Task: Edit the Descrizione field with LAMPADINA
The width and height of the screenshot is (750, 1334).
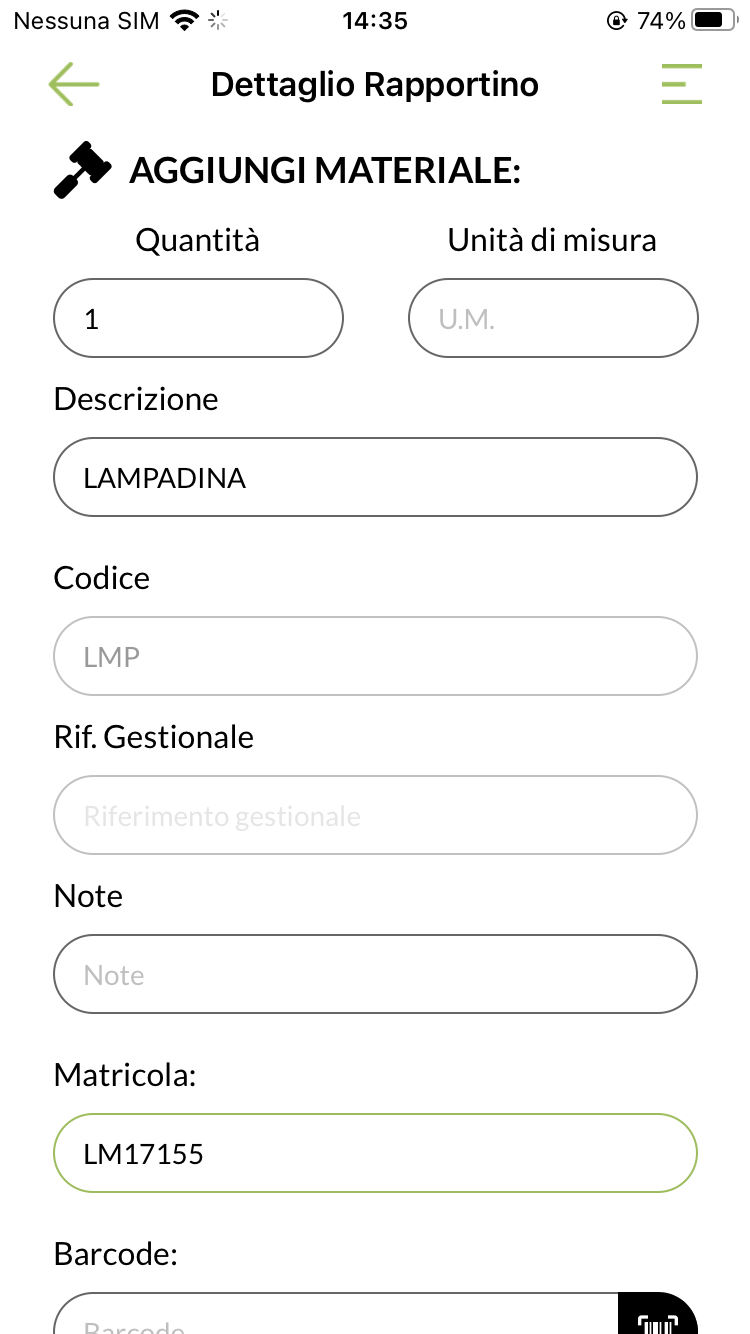Action: [375, 477]
